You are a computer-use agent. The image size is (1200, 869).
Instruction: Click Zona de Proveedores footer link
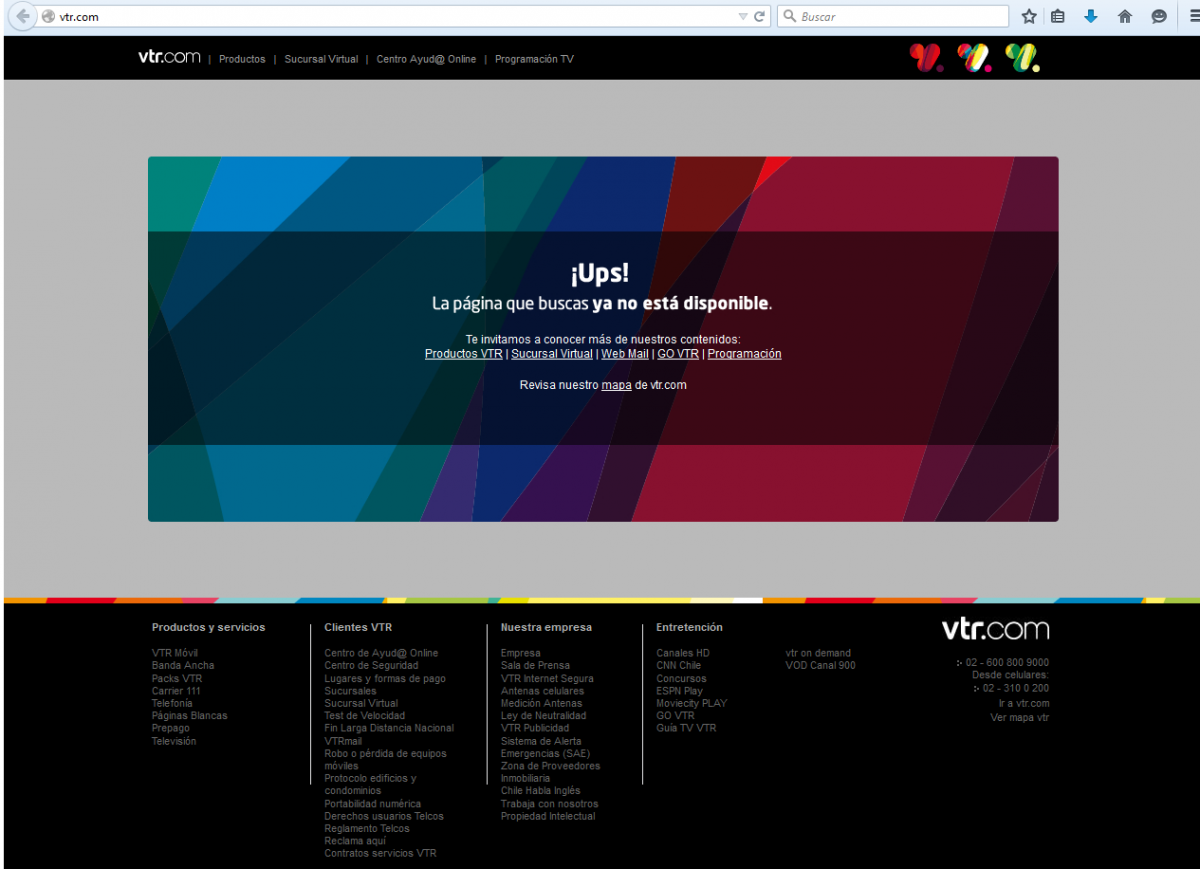coord(551,766)
